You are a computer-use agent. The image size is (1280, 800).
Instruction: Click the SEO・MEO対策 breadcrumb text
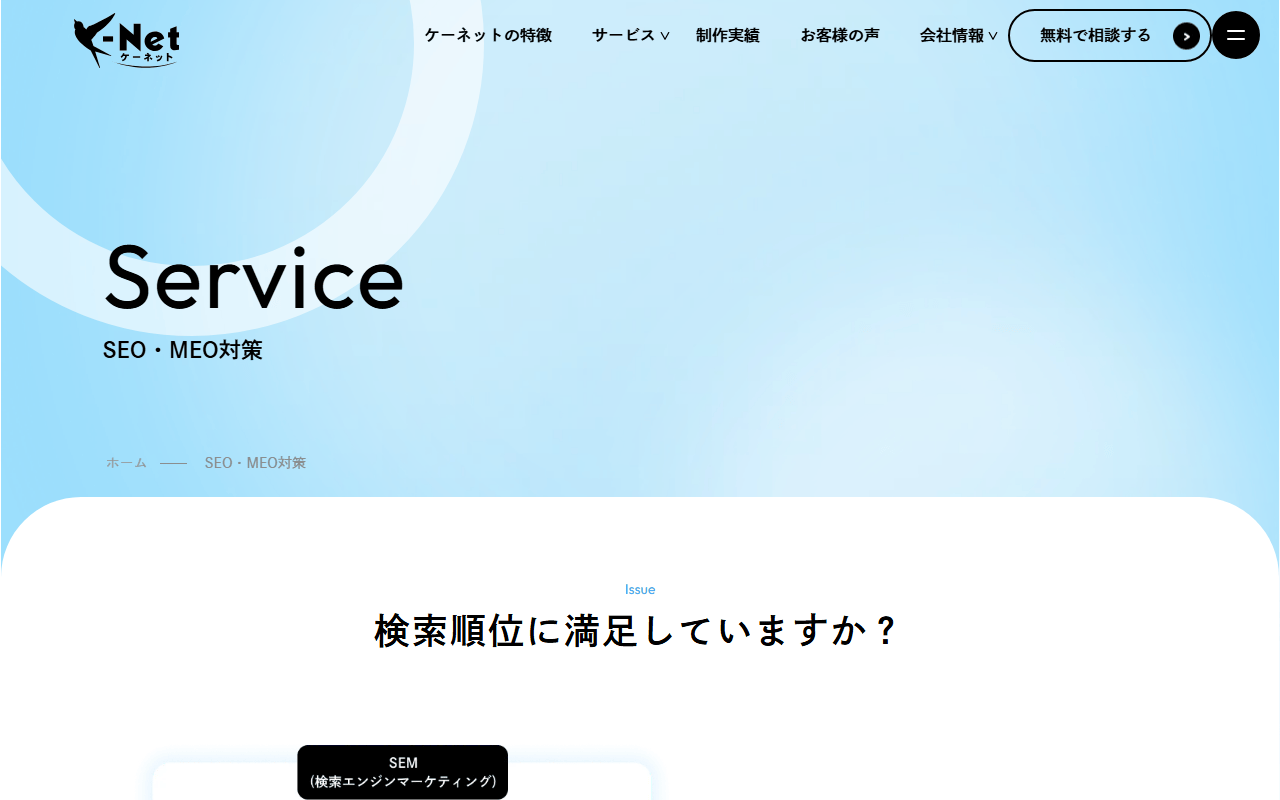(x=255, y=463)
